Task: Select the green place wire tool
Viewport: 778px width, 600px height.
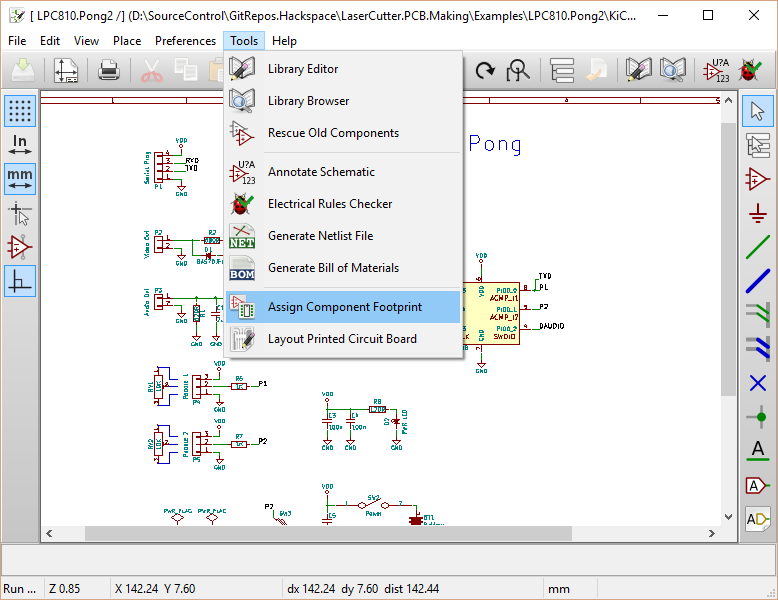Action: [x=758, y=247]
